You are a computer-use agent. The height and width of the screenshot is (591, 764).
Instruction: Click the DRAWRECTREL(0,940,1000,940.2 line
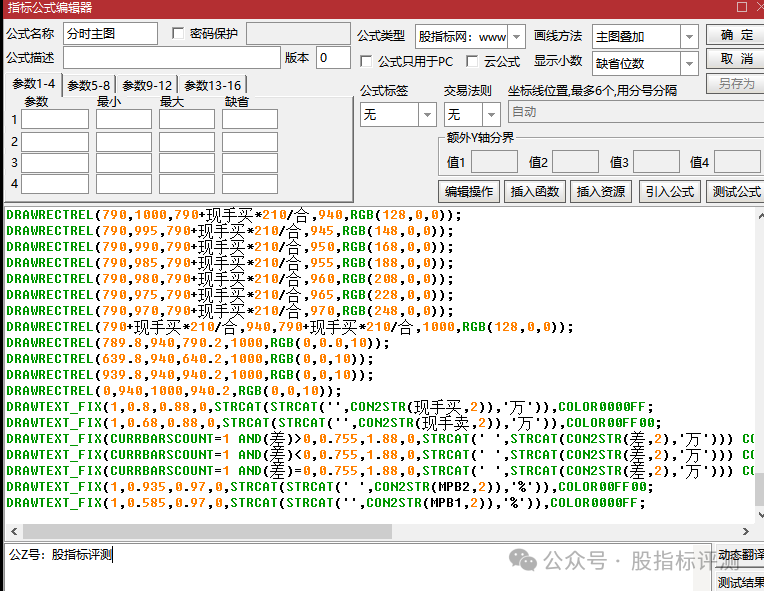[174, 391]
